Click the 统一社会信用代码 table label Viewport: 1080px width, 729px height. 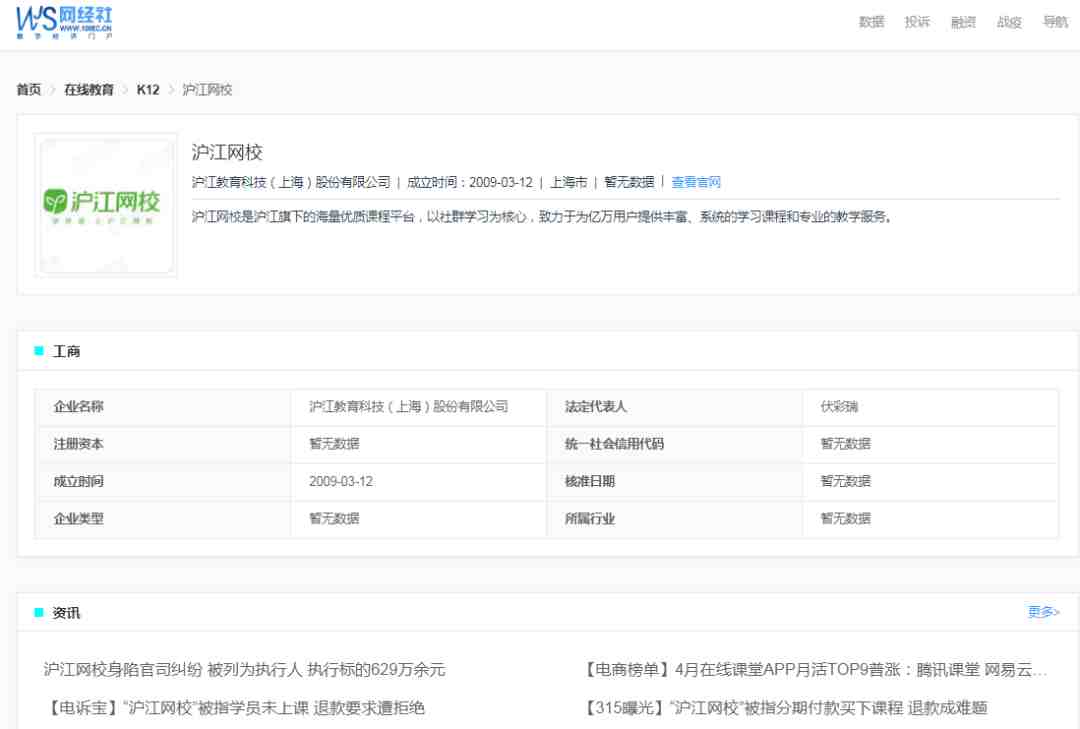(x=614, y=444)
